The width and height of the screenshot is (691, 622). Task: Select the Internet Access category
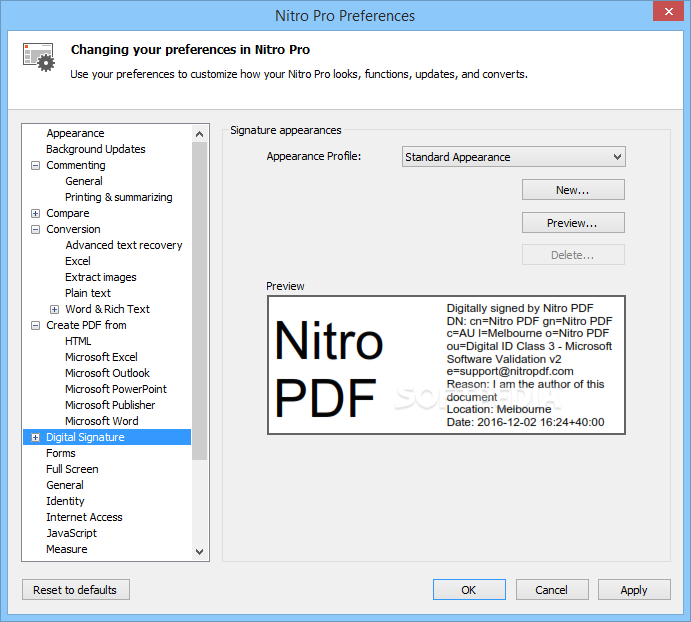pyautogui.click(x=84, y=517)
